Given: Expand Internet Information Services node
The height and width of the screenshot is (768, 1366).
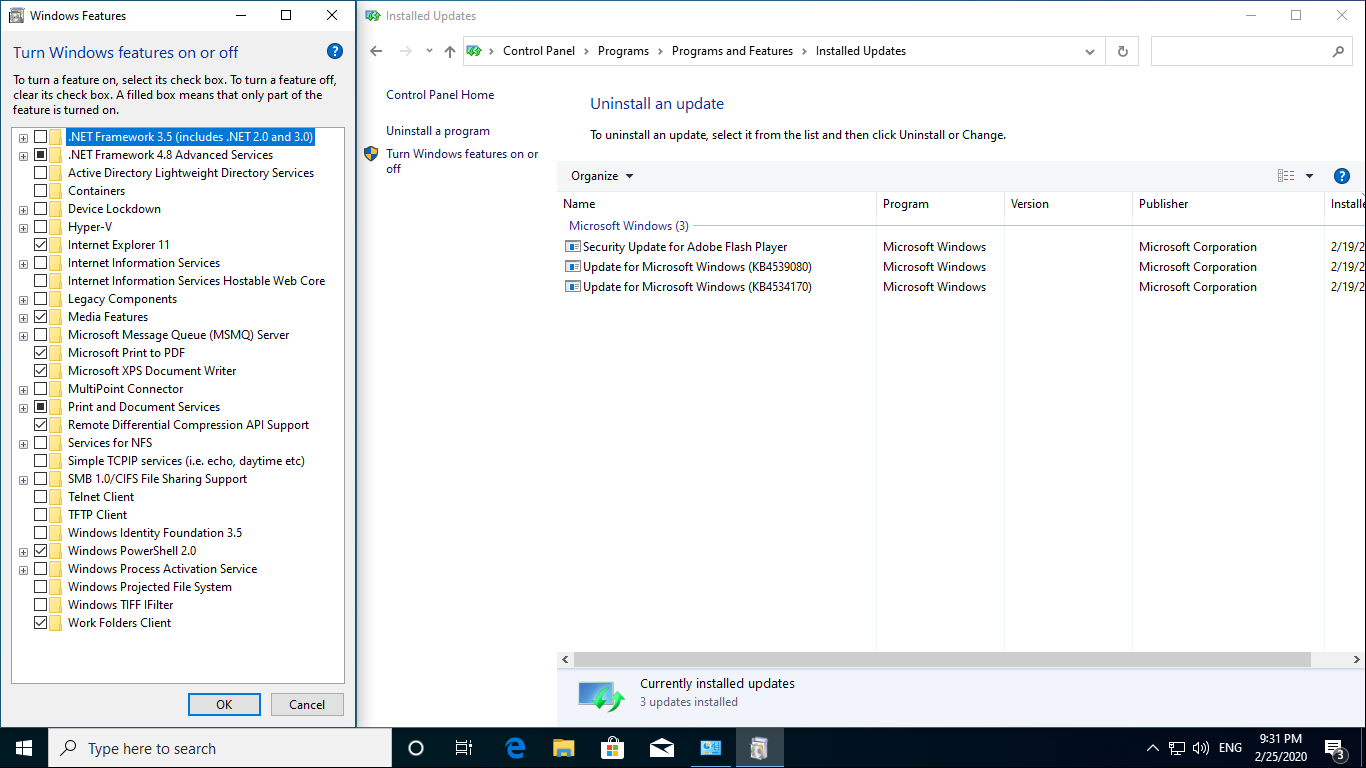Looking at the screenshot, I should pos(23,263).
